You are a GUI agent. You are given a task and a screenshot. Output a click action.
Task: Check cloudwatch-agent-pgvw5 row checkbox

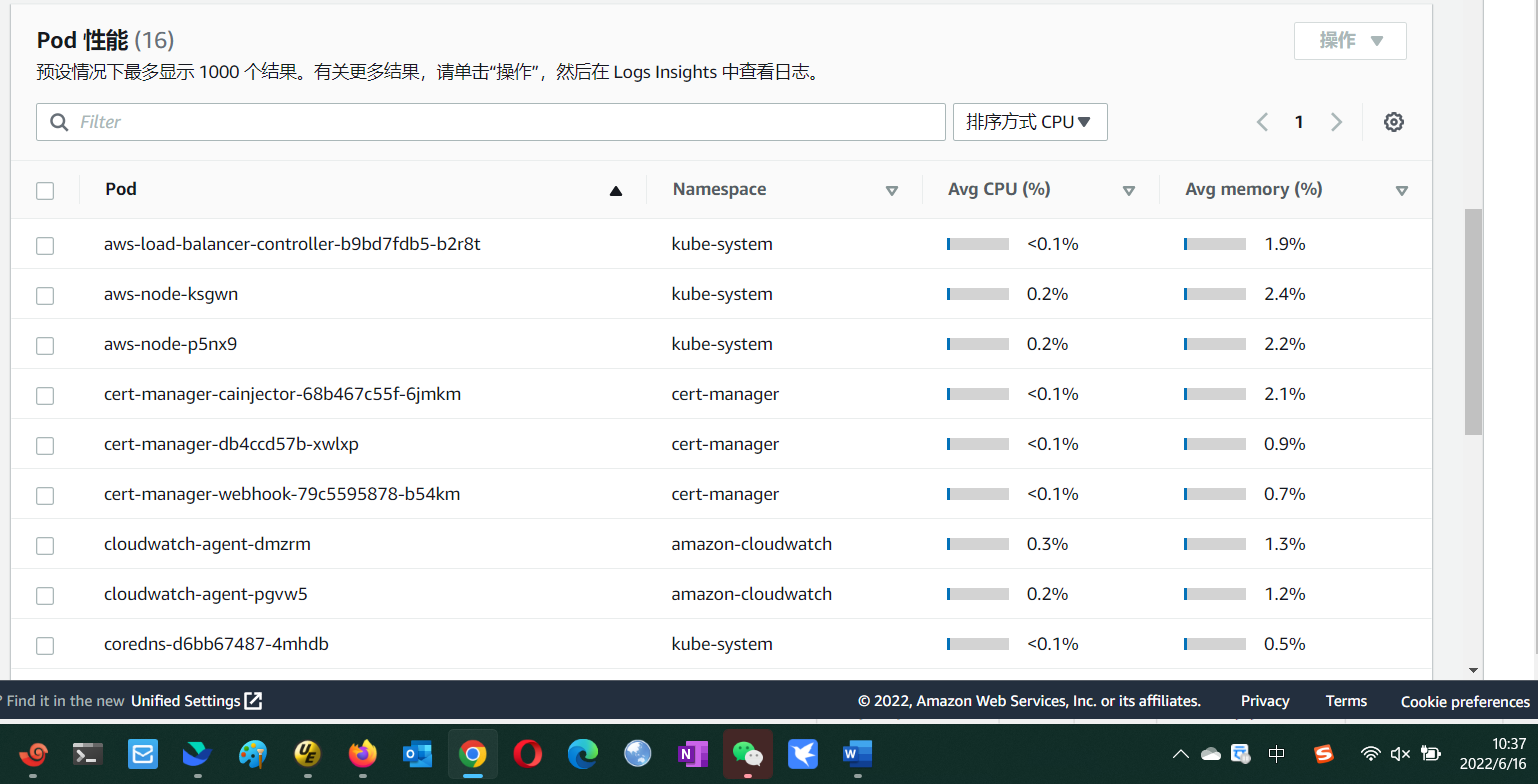click(x=45, y=595)
